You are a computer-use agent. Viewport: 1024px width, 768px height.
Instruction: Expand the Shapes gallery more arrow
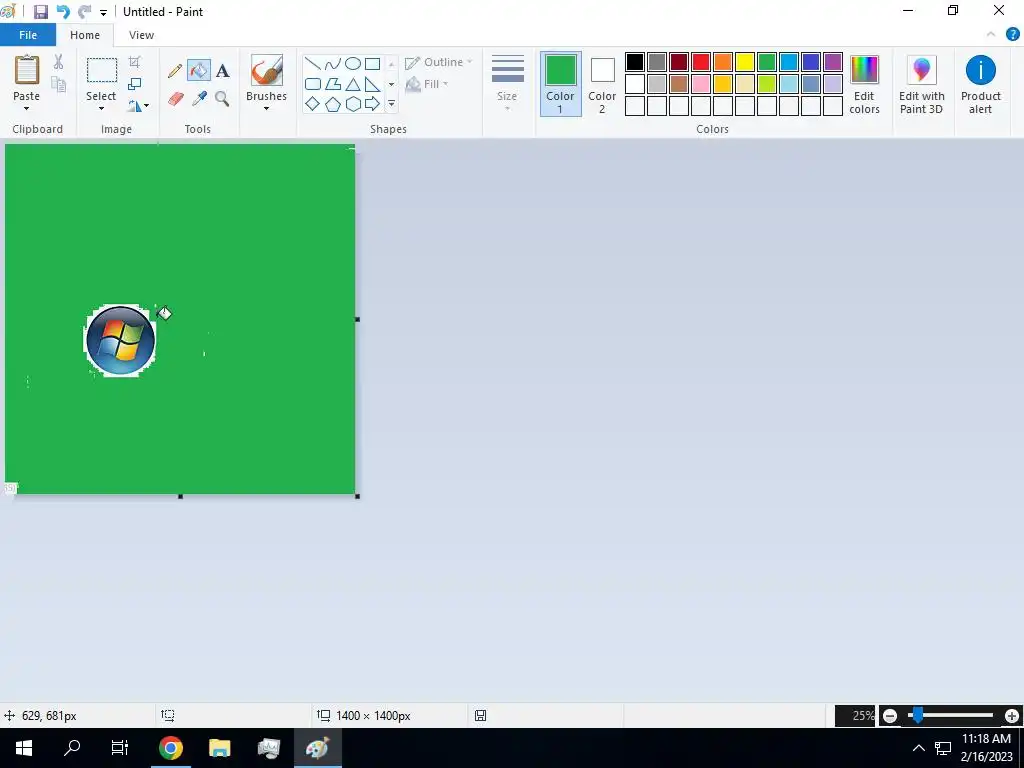pyautogui.click(x=391, y=104)
